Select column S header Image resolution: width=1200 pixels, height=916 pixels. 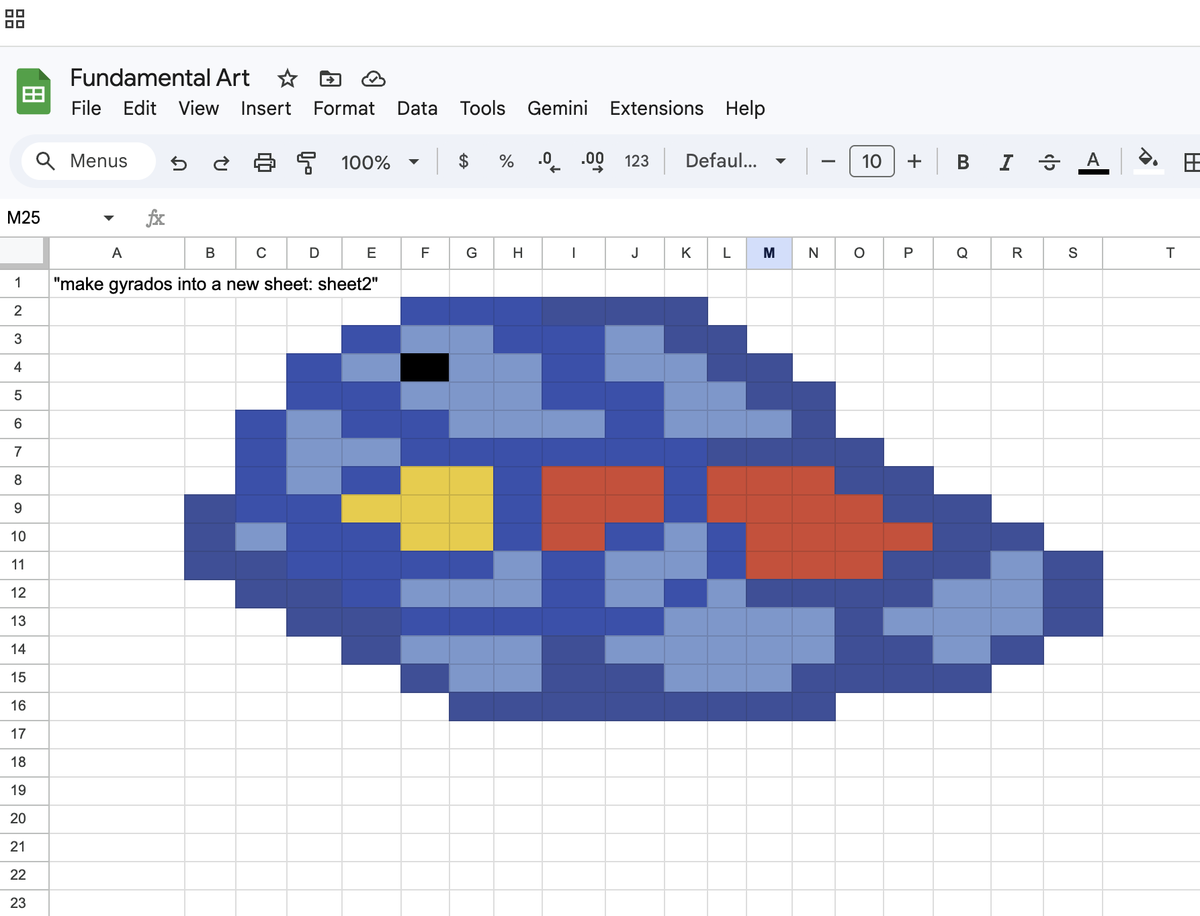coord(1073,253)
